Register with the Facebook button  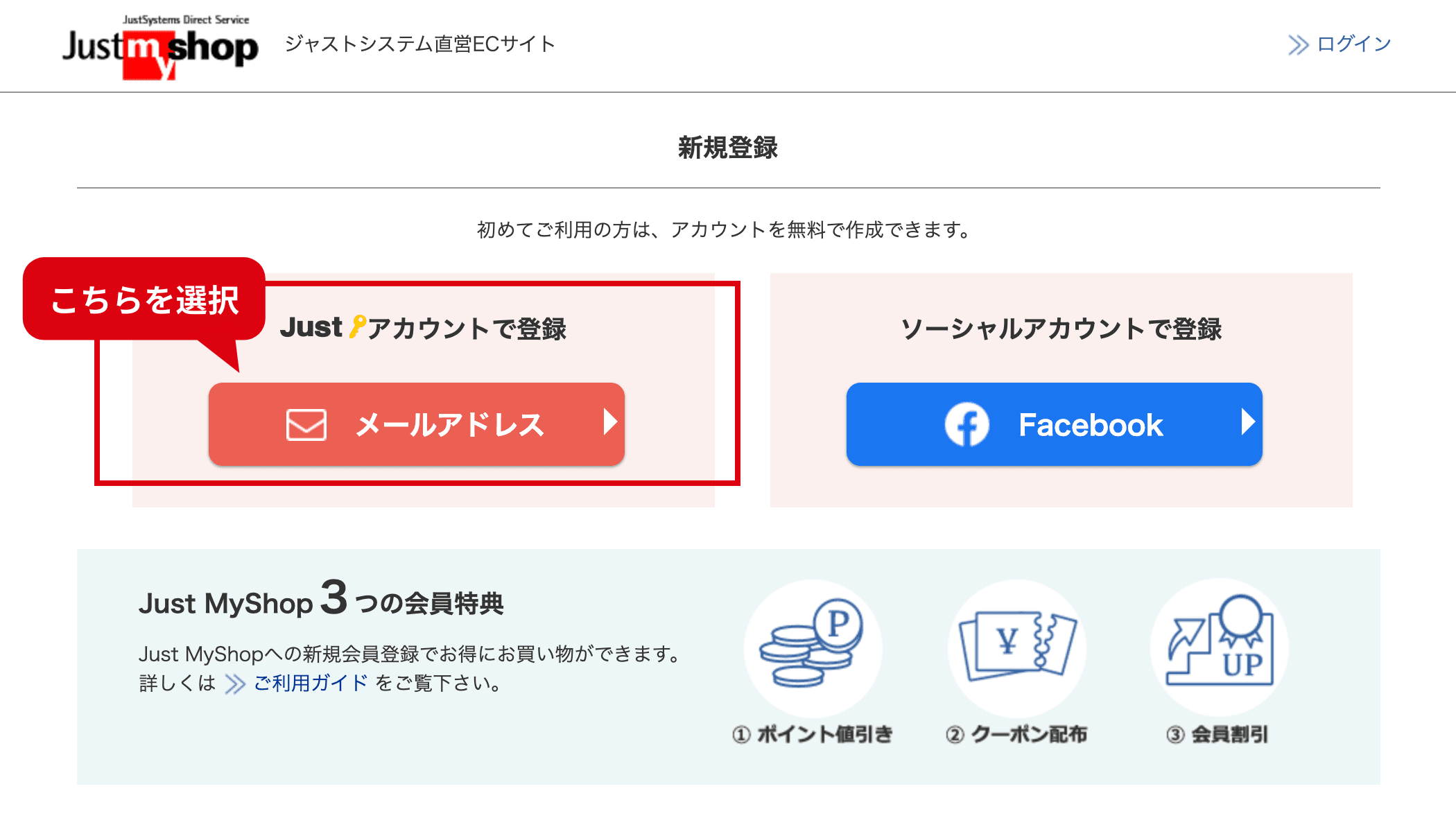(x=1054, y=424)
